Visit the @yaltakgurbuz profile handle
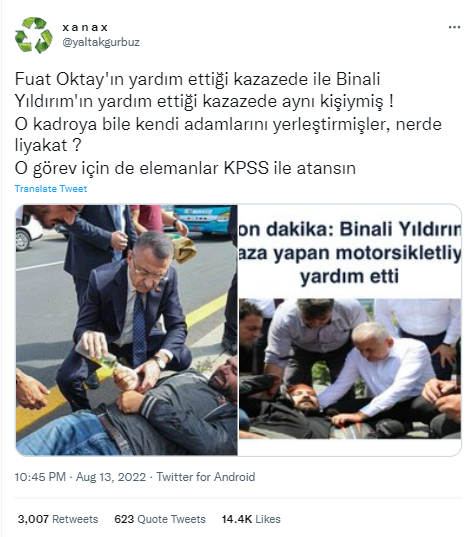 click(101, 42)
